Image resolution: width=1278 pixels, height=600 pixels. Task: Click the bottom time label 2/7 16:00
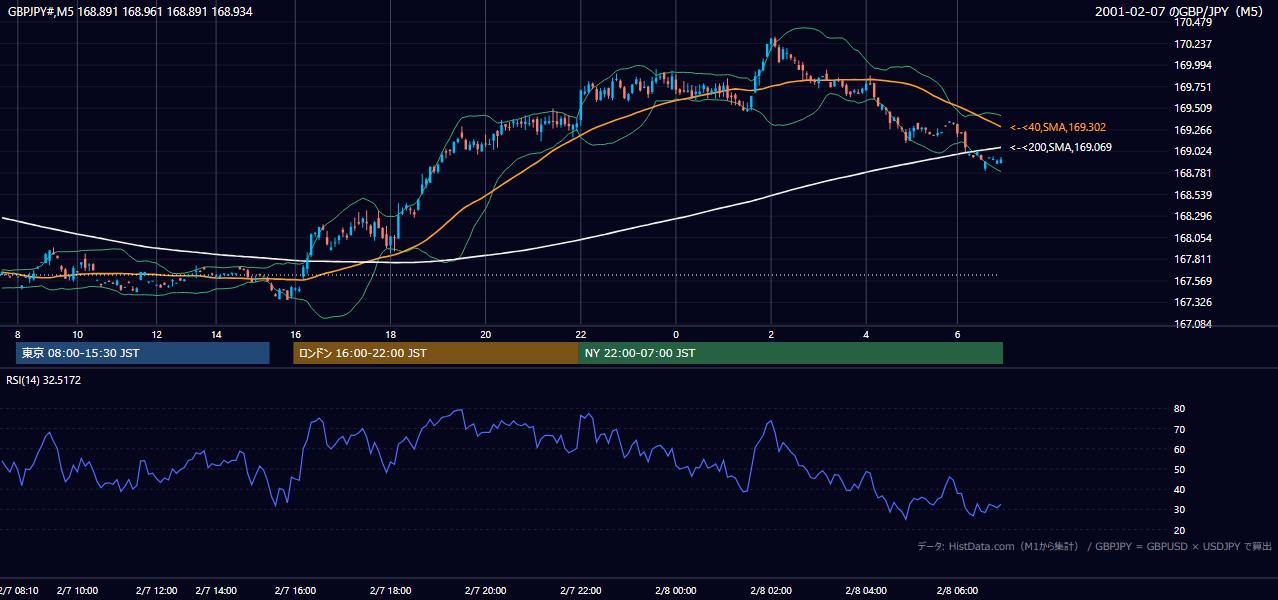(x=295, y=591)
